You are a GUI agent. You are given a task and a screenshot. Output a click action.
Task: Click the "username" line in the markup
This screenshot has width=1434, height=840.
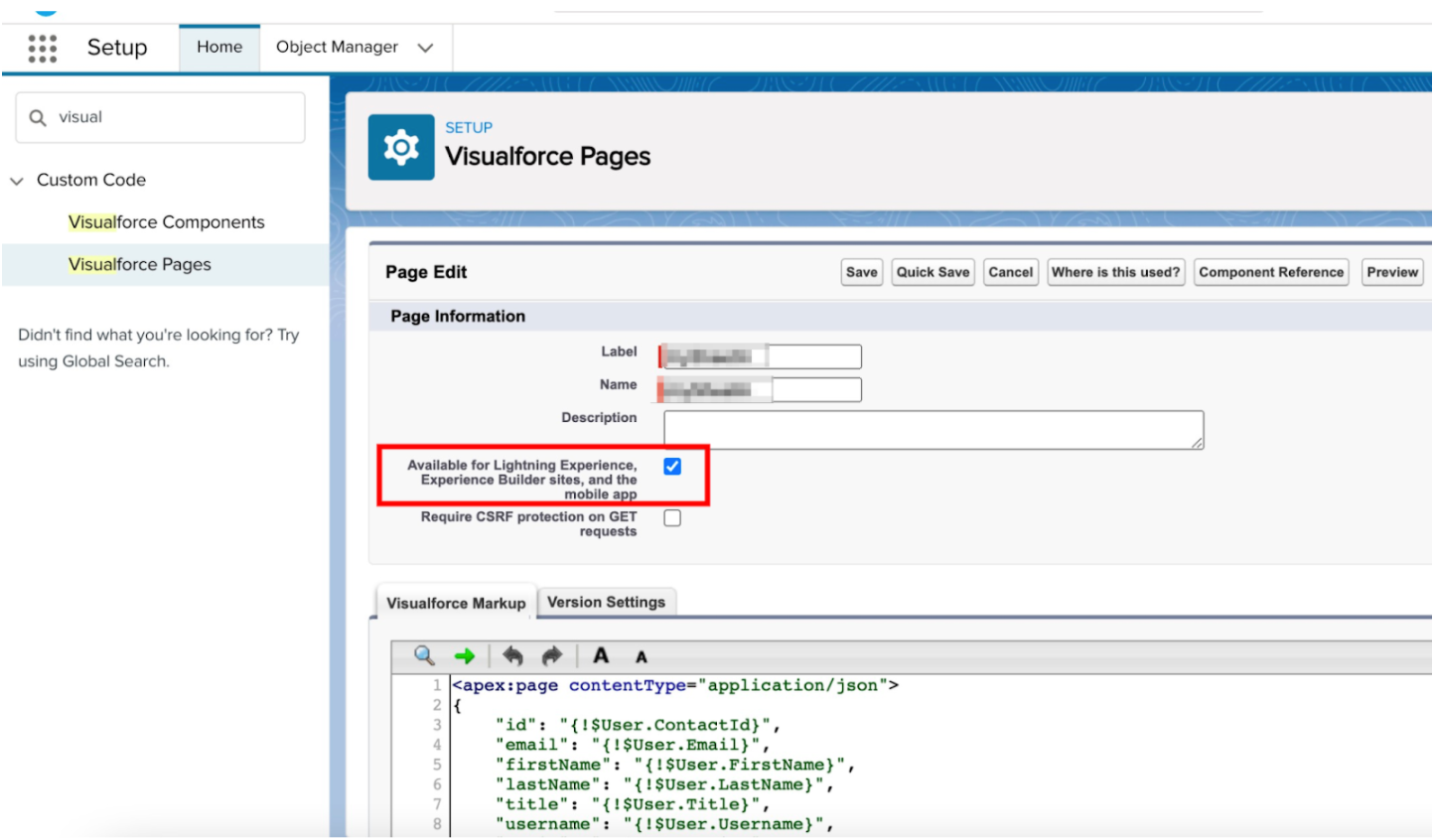click(664, 824)
